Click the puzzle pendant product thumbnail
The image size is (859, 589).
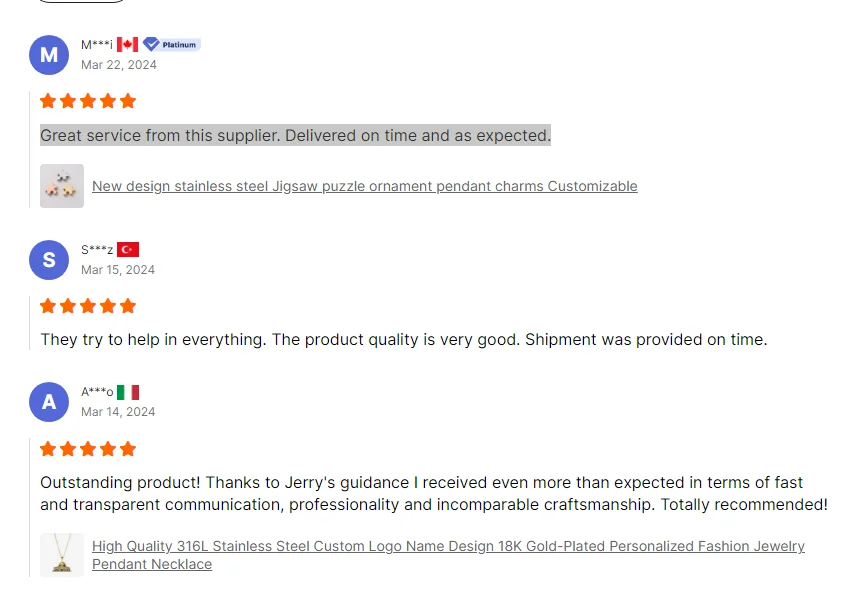coord(62,186)
